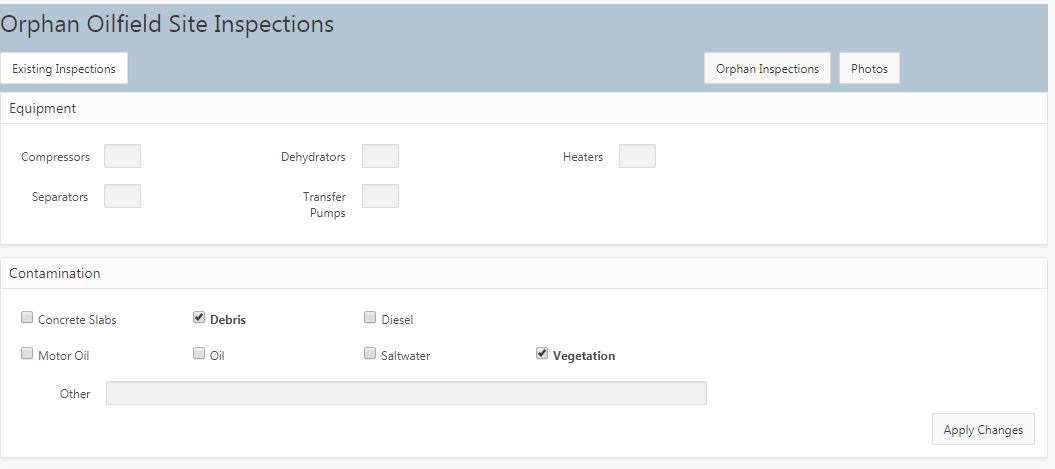
Task: Uncheck the Vegetation checkbox
Action: click(x=542, y=354)
